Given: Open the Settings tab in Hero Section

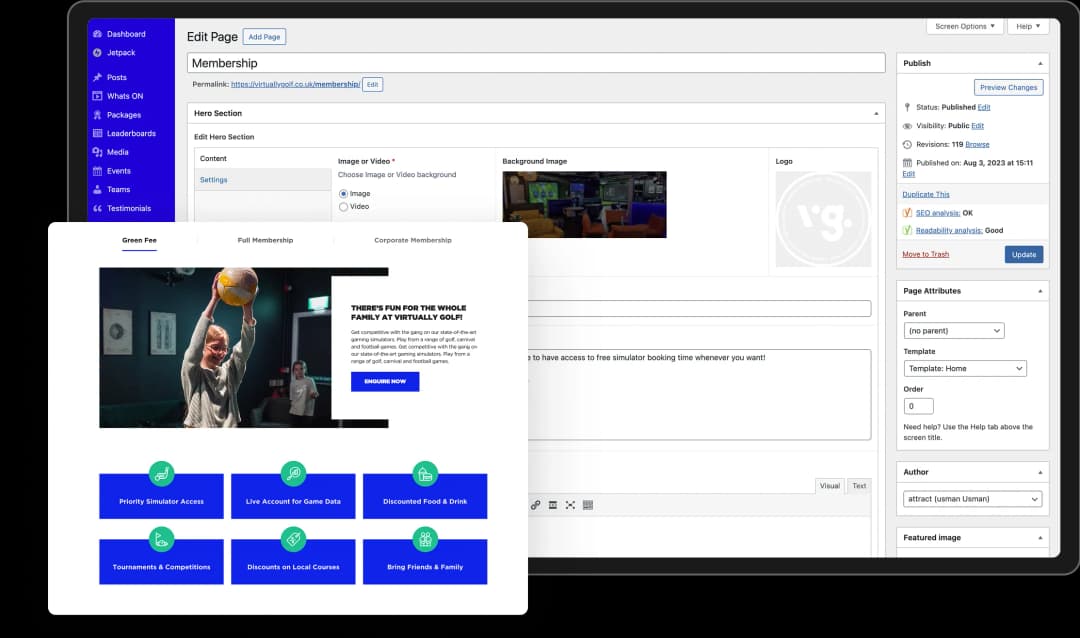Looking at the screenshot, I should click(x=214, y=180).
